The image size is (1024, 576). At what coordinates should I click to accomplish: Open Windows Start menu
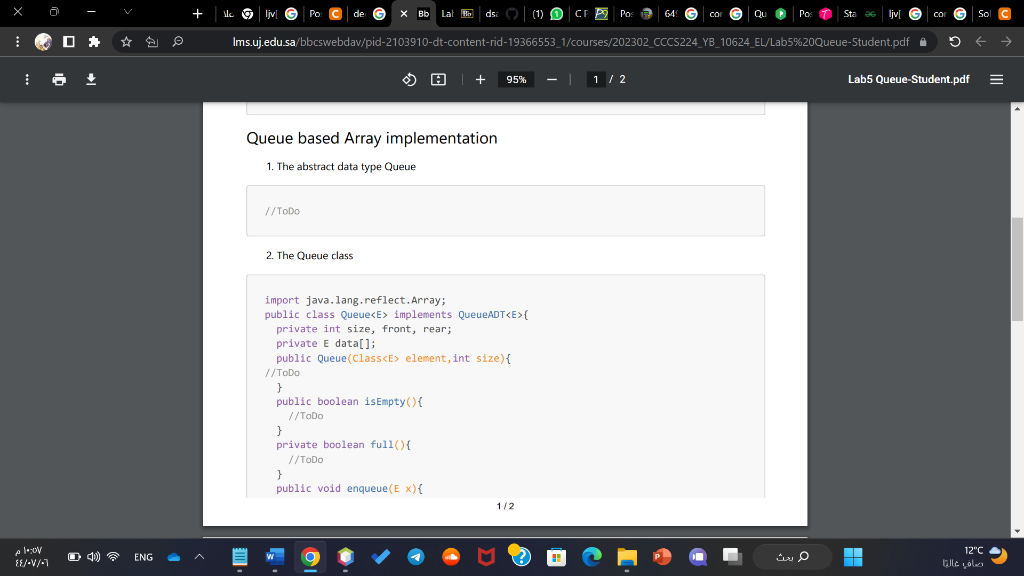click(852, 557)
